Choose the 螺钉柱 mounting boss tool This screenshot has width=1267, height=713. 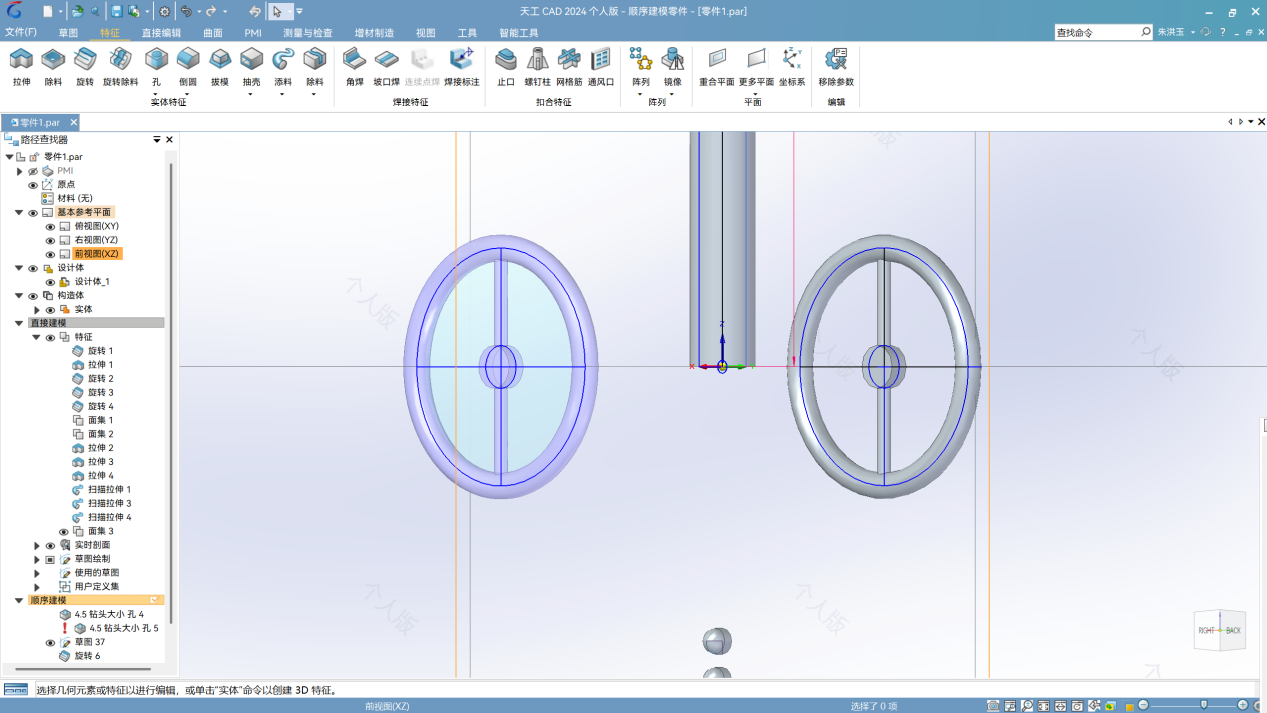(x=538, y=66)
